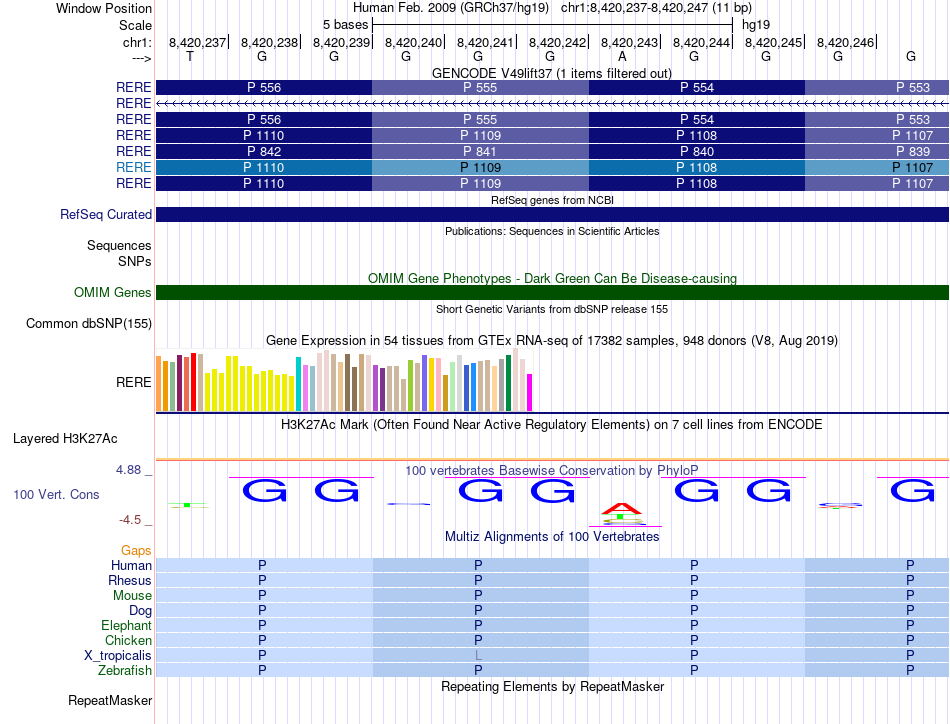Click the 5 bases scale bar label
950x724 pixels.
point(345,25)
